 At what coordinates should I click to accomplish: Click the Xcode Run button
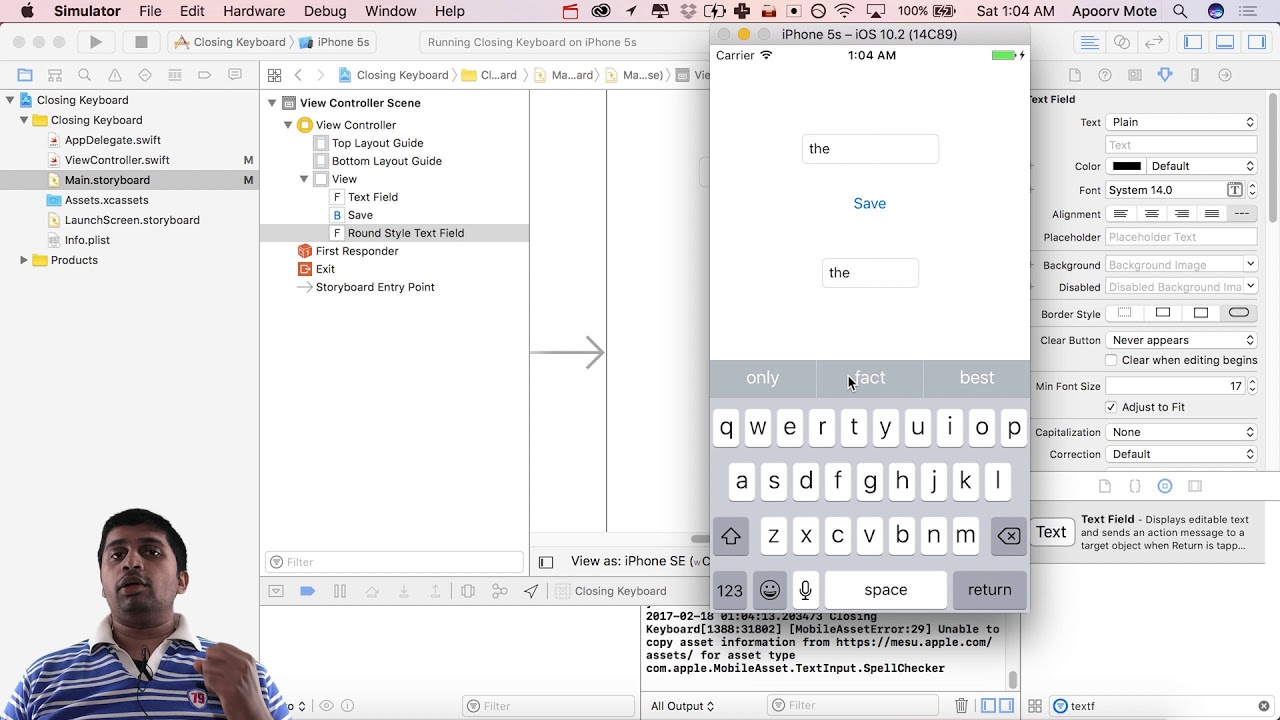click(95, 42)
